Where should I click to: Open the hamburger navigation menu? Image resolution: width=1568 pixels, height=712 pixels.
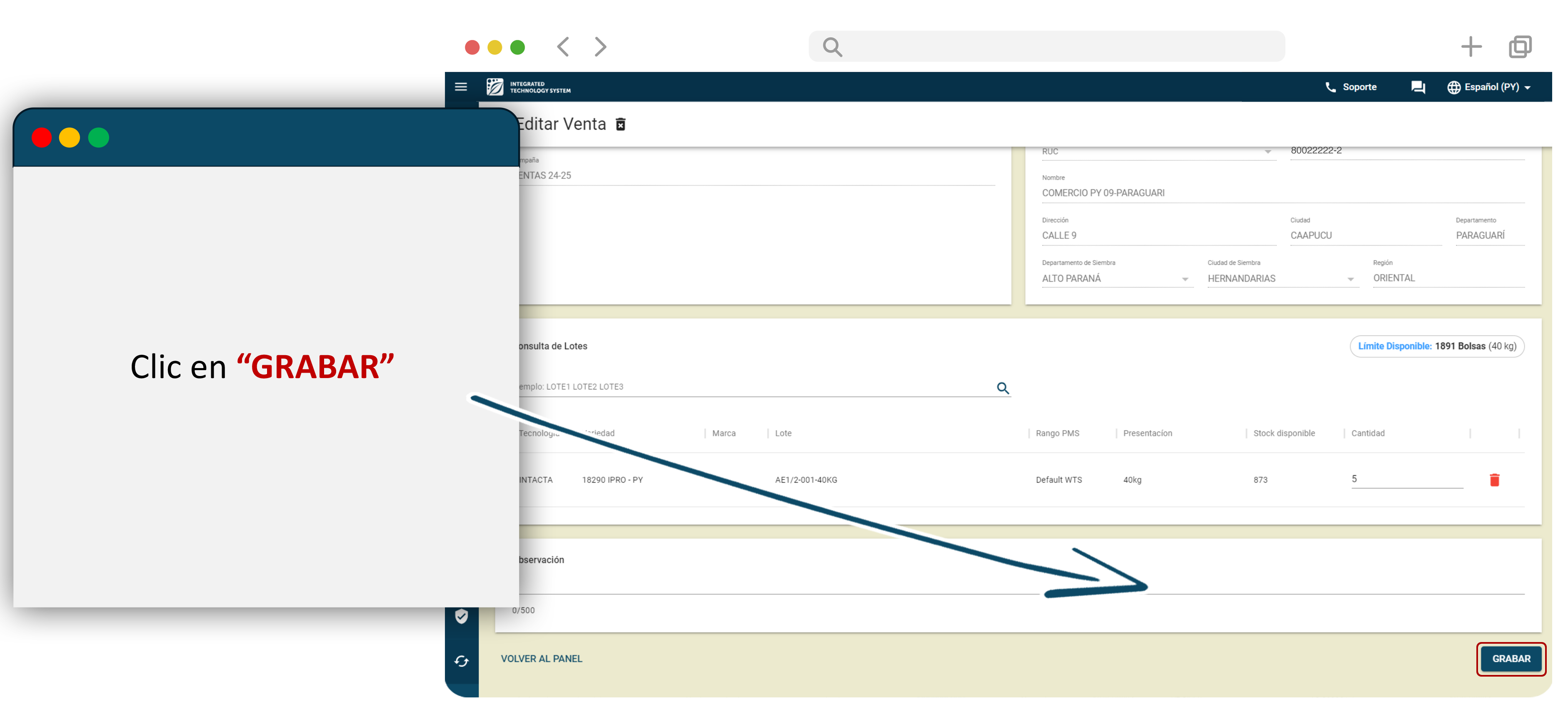pos(461,87)
